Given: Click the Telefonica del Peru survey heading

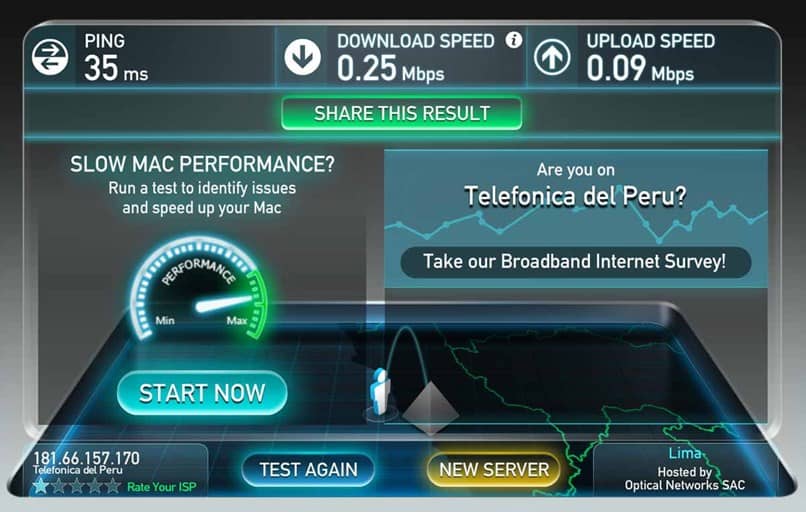Looking at the screenshot, I should click(575, 196).
